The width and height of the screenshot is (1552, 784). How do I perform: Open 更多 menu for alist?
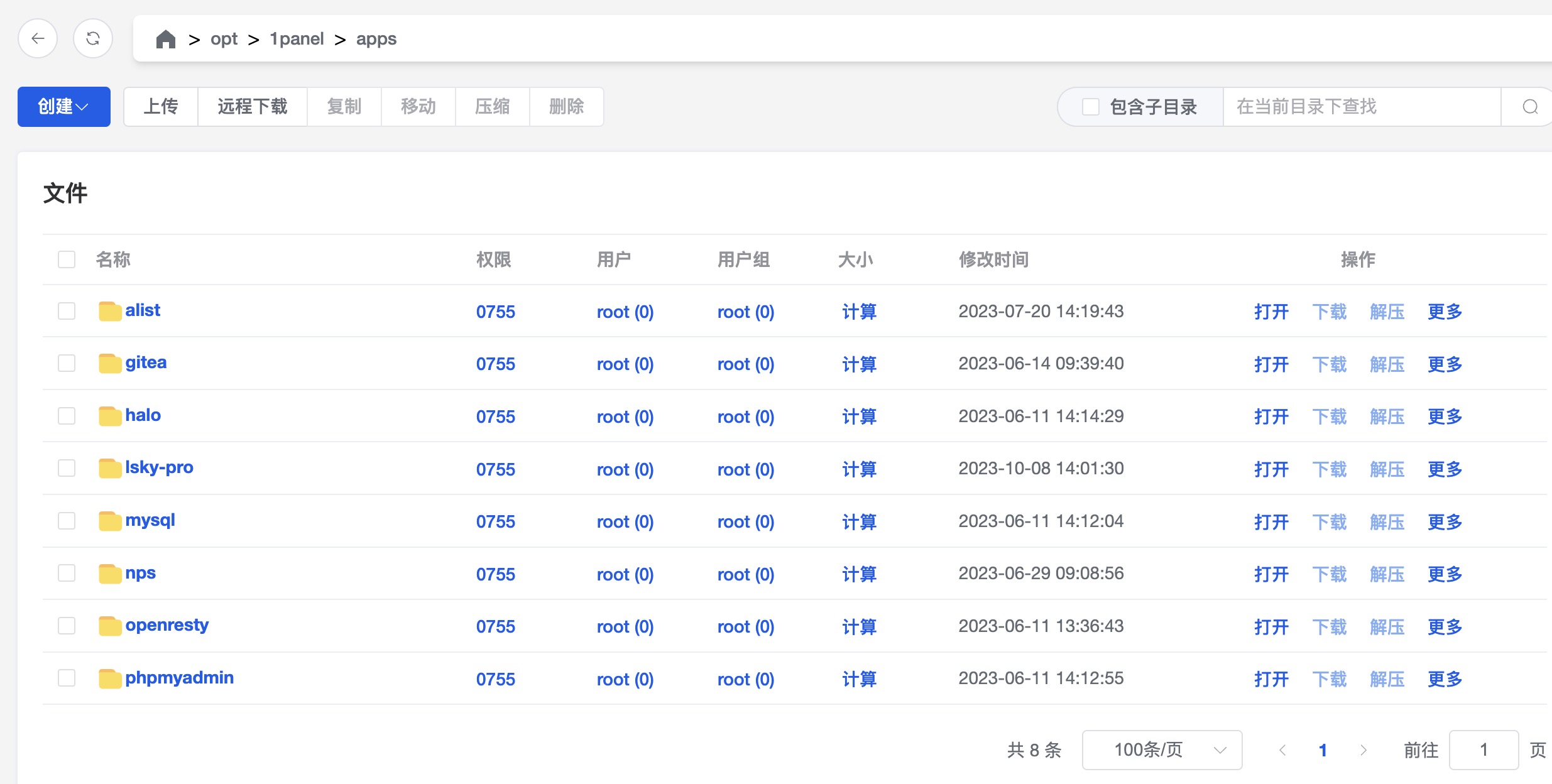(1445, 312)
